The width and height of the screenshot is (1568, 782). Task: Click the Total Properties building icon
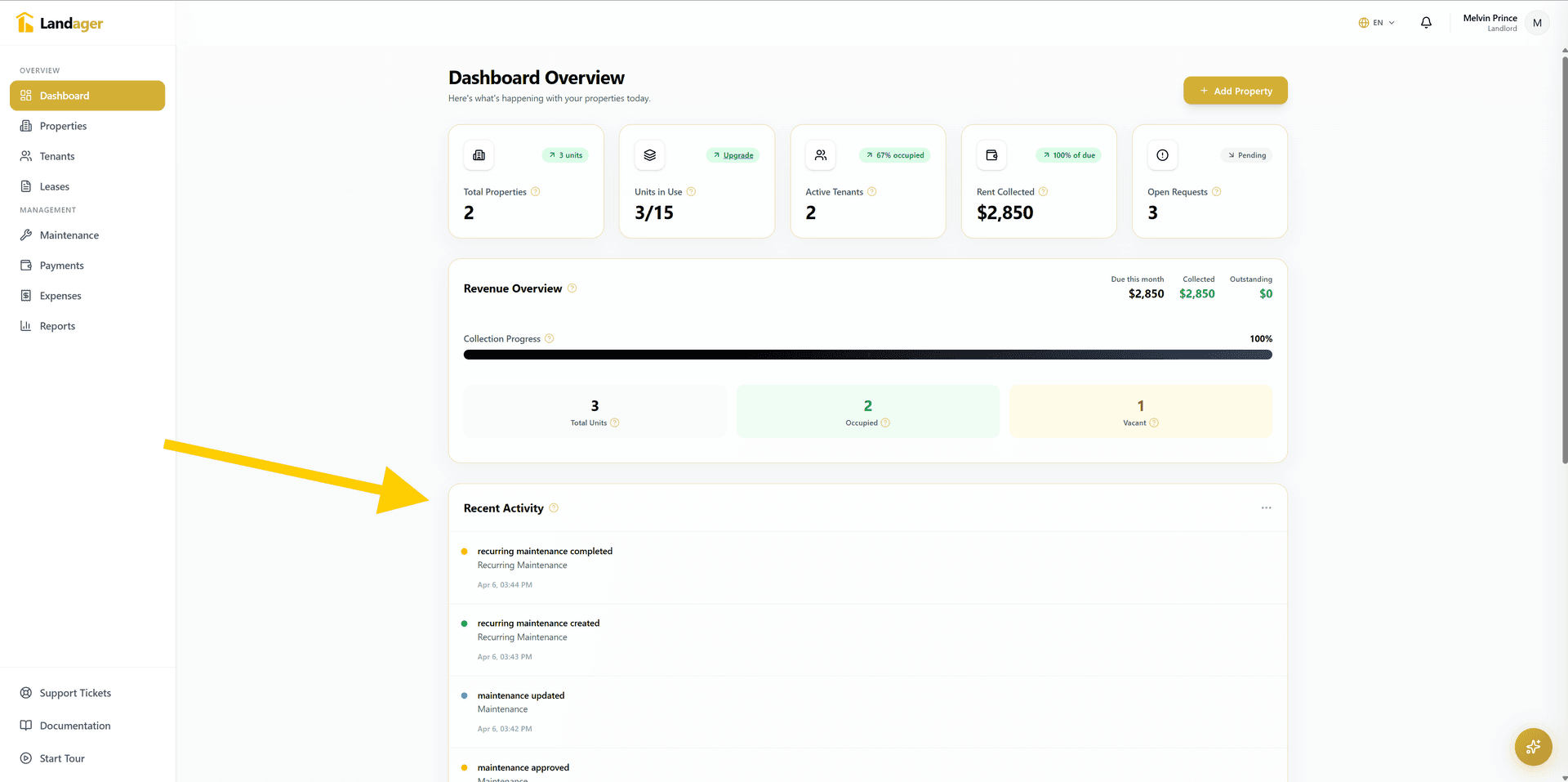(x=479, y=155)
